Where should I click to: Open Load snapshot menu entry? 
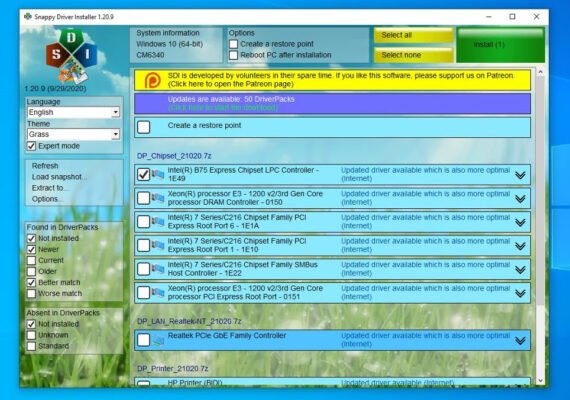coord(59,177)
